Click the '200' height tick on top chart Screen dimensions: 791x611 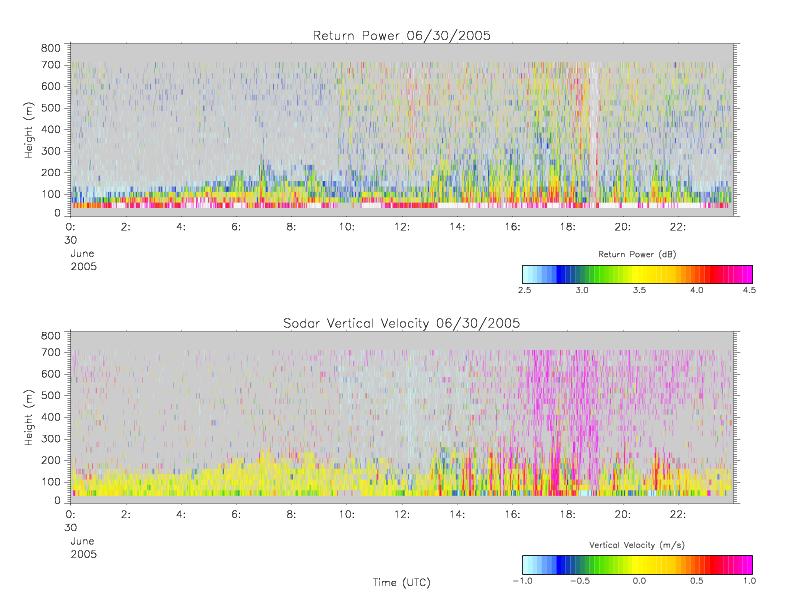tap(50, 173)
